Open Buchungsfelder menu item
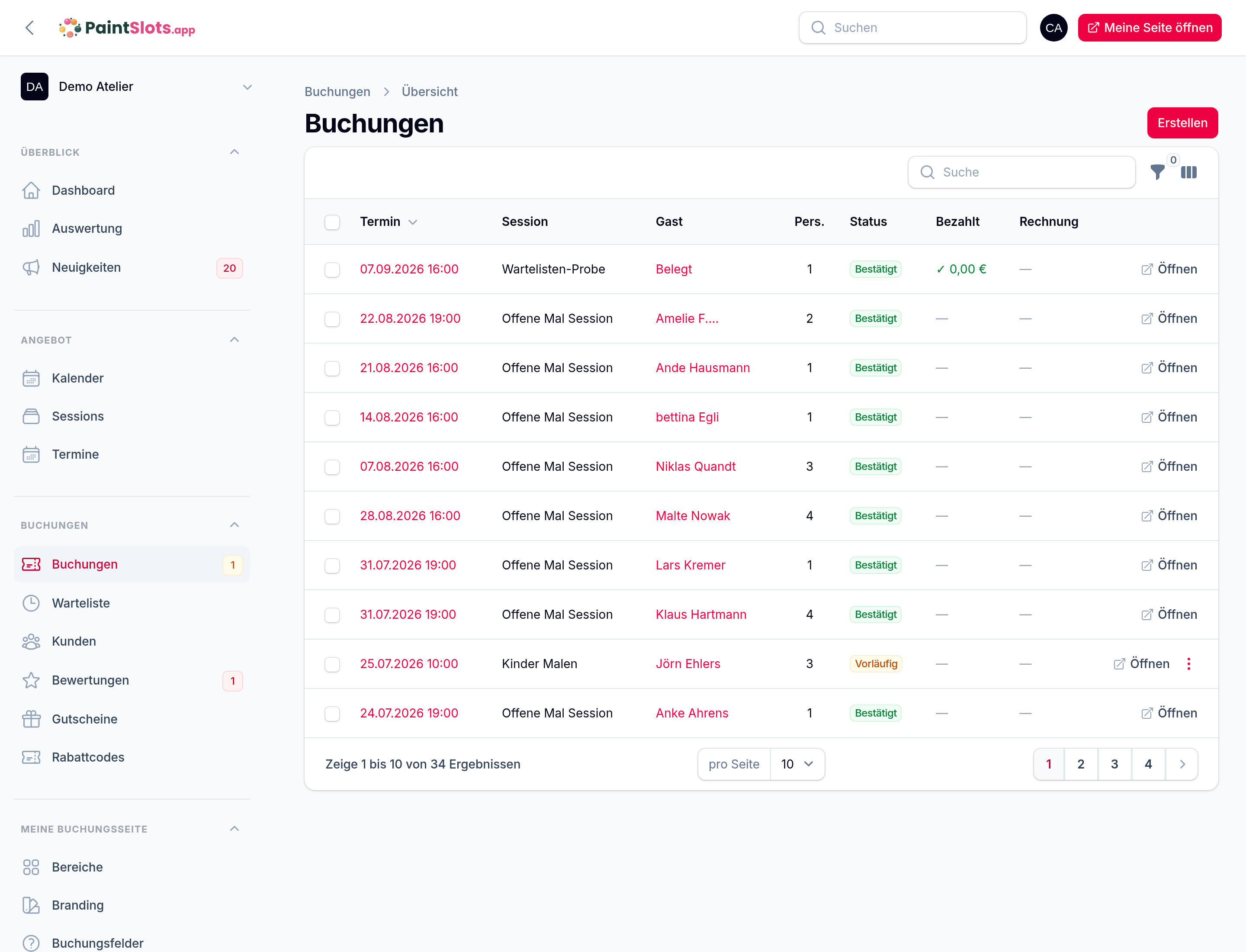Image resolution: width=1246 pixels, height=952 pixels. point(132,943)
